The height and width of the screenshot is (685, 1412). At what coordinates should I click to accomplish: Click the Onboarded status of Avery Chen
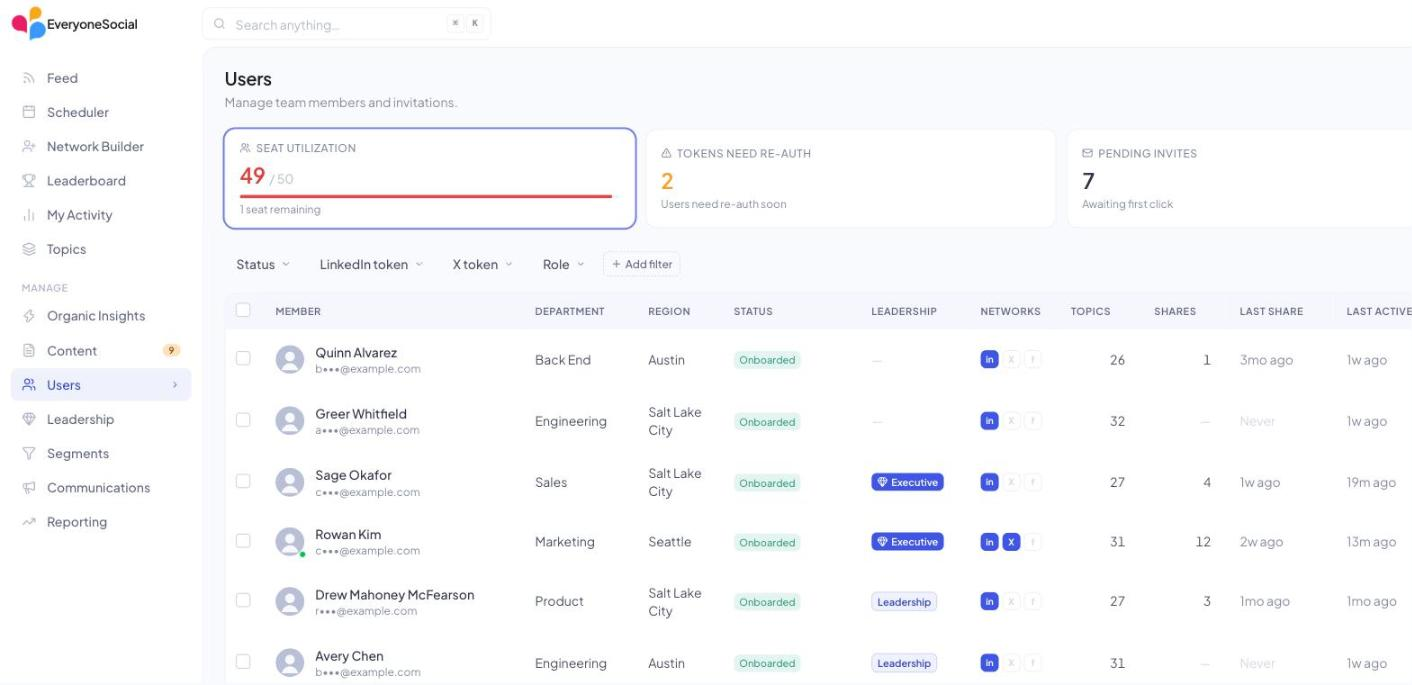click(767, 663)
